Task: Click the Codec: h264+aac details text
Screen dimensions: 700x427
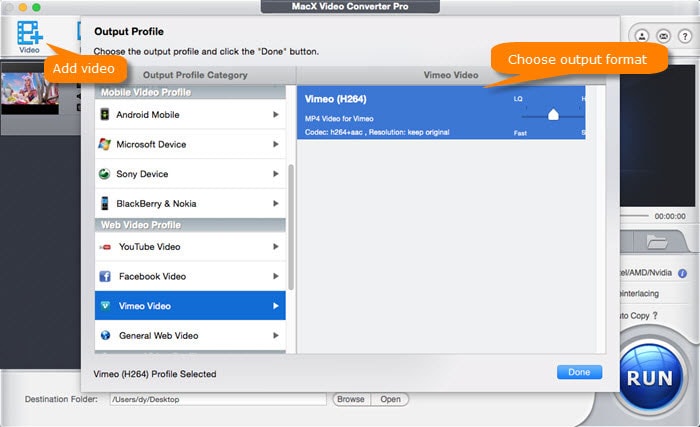Action: [377, 132]
